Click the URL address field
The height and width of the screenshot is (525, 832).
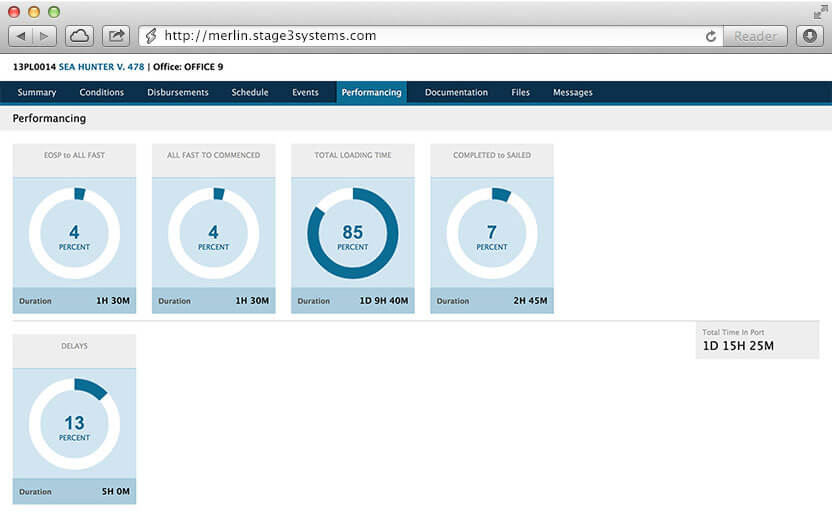pyautogui.click(x=420, y=36)
